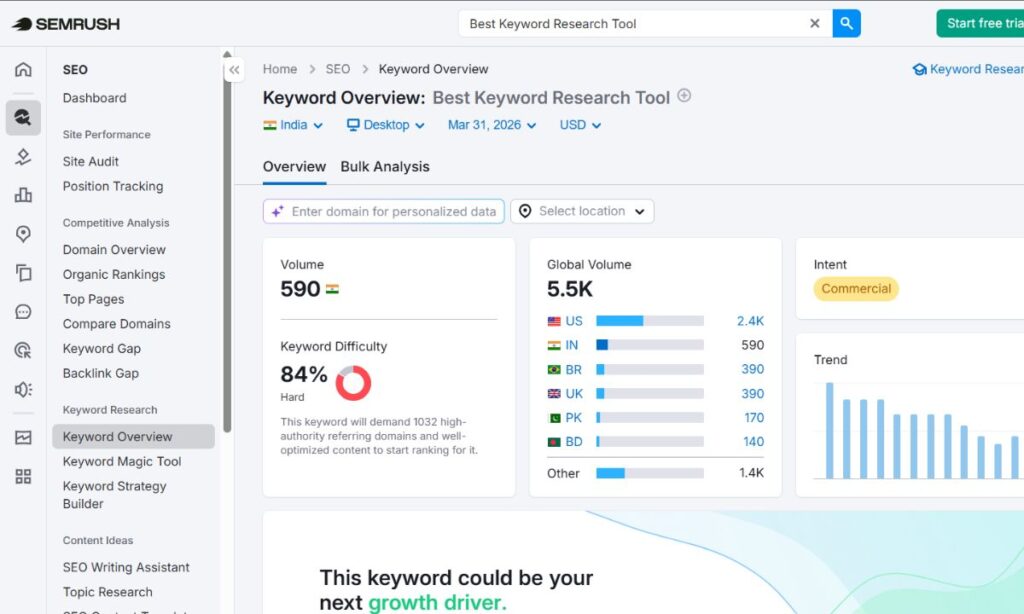This screenshot has width=1024, height=614.
Task: Open the Home dashboard icon in the sidebar
Action: (x=22, y=69)
